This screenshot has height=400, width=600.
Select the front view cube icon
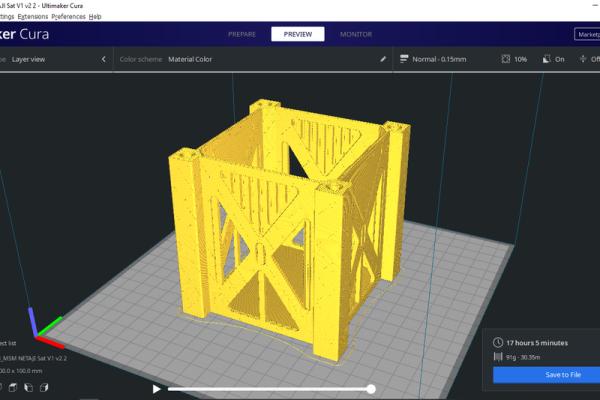(13, 387)
